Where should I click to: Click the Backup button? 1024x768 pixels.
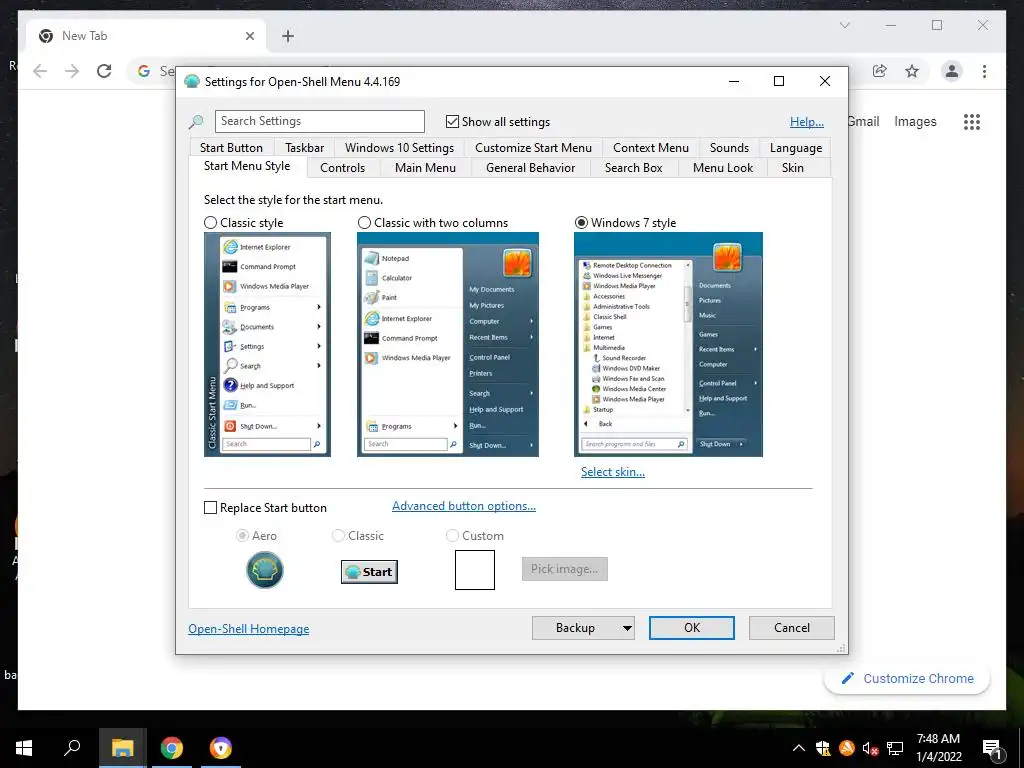tap(575, 628)
